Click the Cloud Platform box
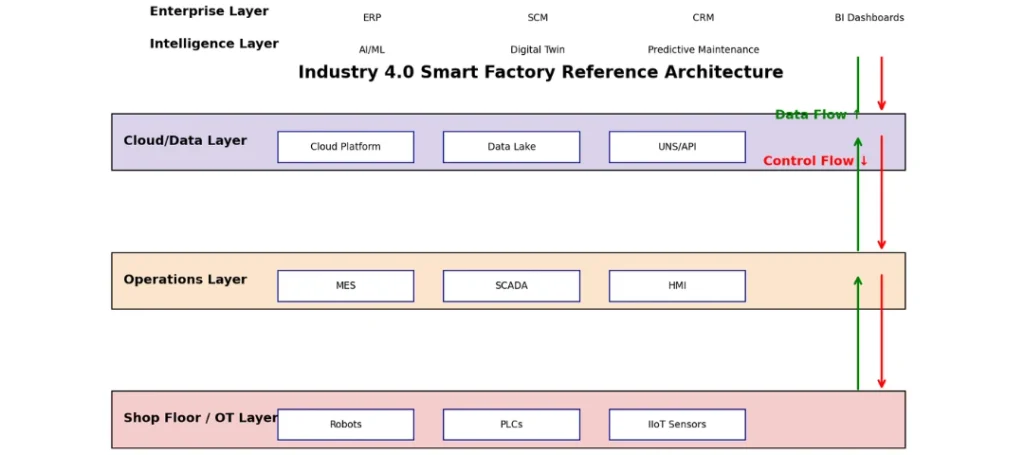Viewport: 1024px width, 455px height. 345,147
